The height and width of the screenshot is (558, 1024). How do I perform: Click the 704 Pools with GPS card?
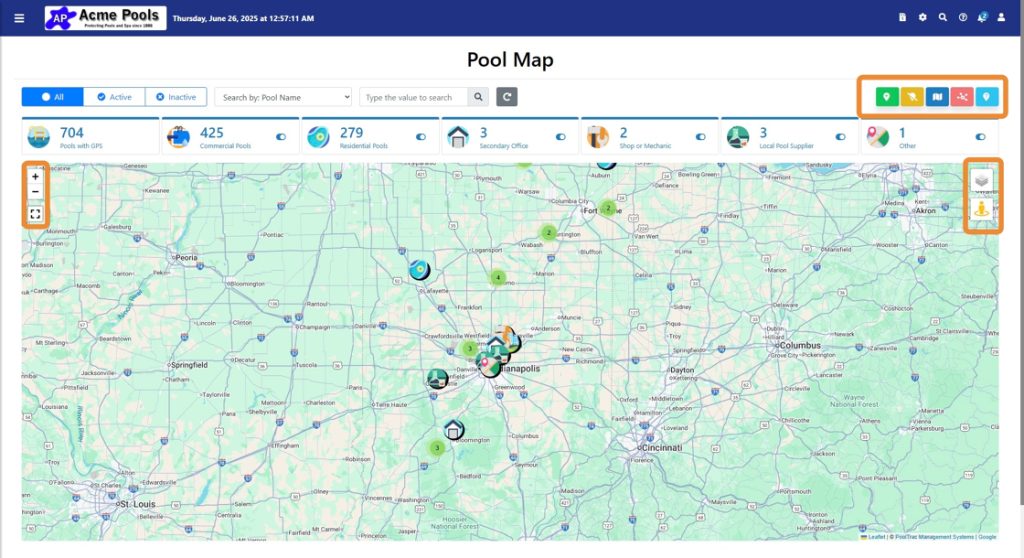tap(90, 137)
